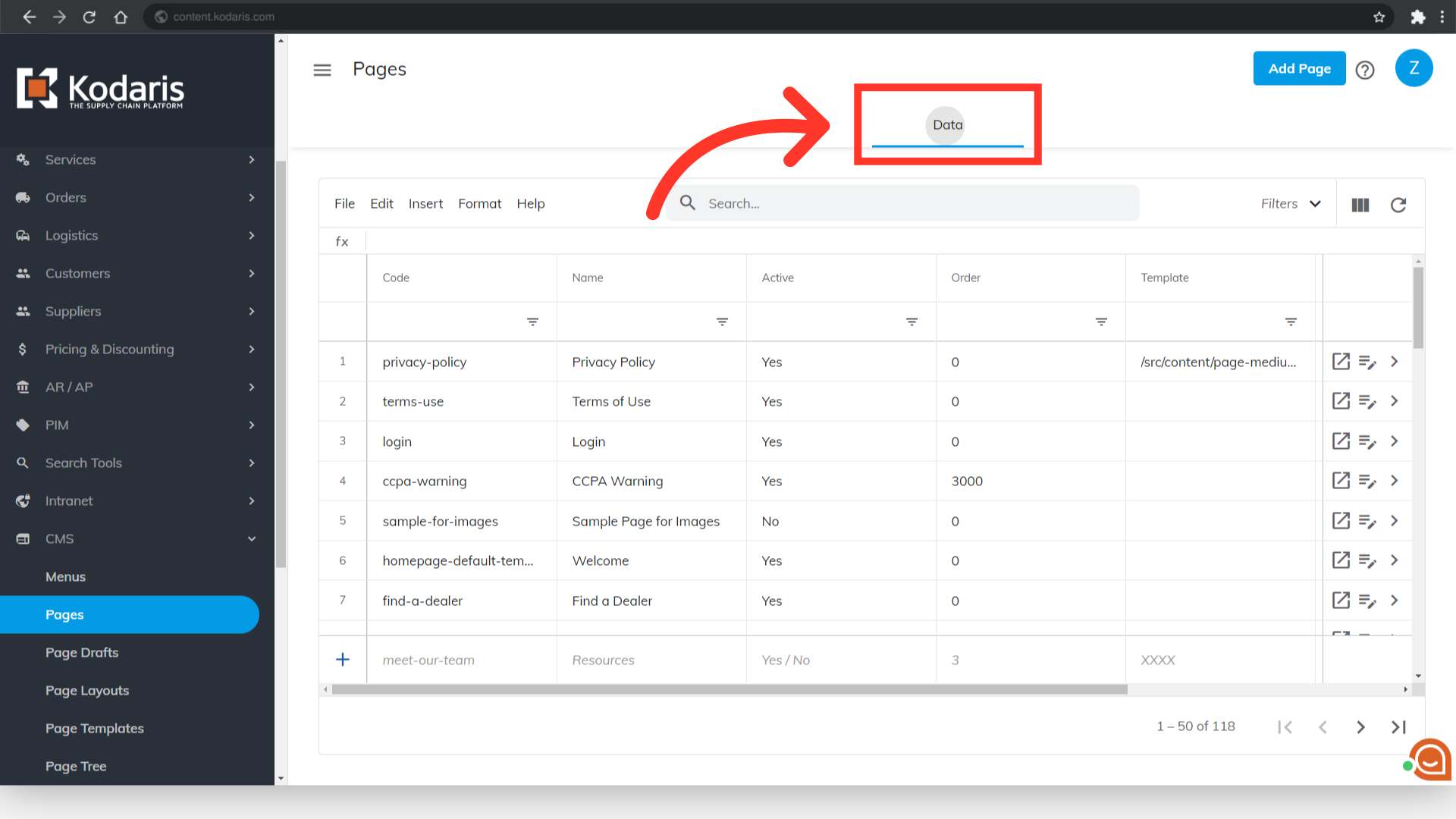Click the columns view icon

click(x=1360, y=205)
